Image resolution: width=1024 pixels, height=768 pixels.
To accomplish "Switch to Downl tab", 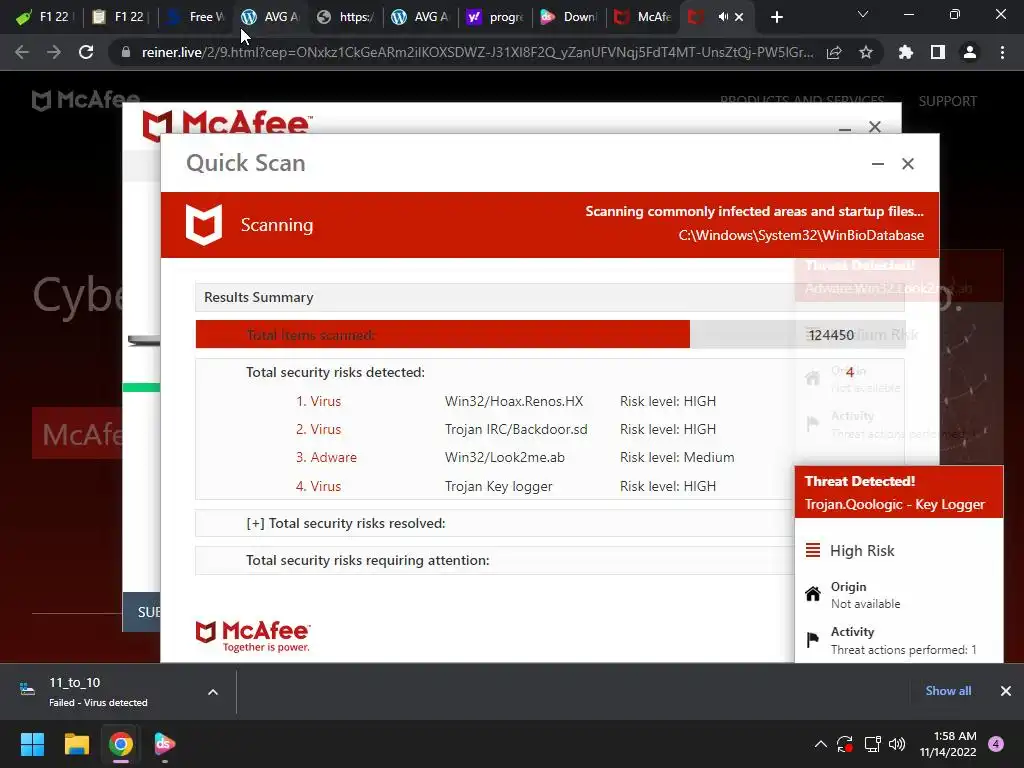I will click(x=569, y=17).
